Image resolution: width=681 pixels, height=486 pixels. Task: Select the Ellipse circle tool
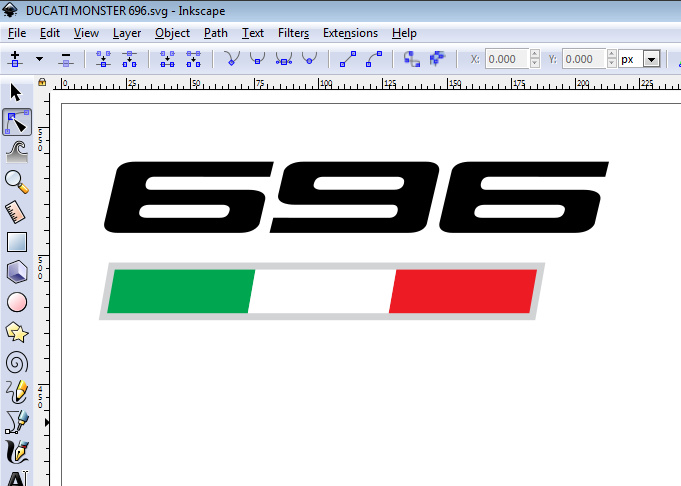pyautogui.click(x=17, y=302)
